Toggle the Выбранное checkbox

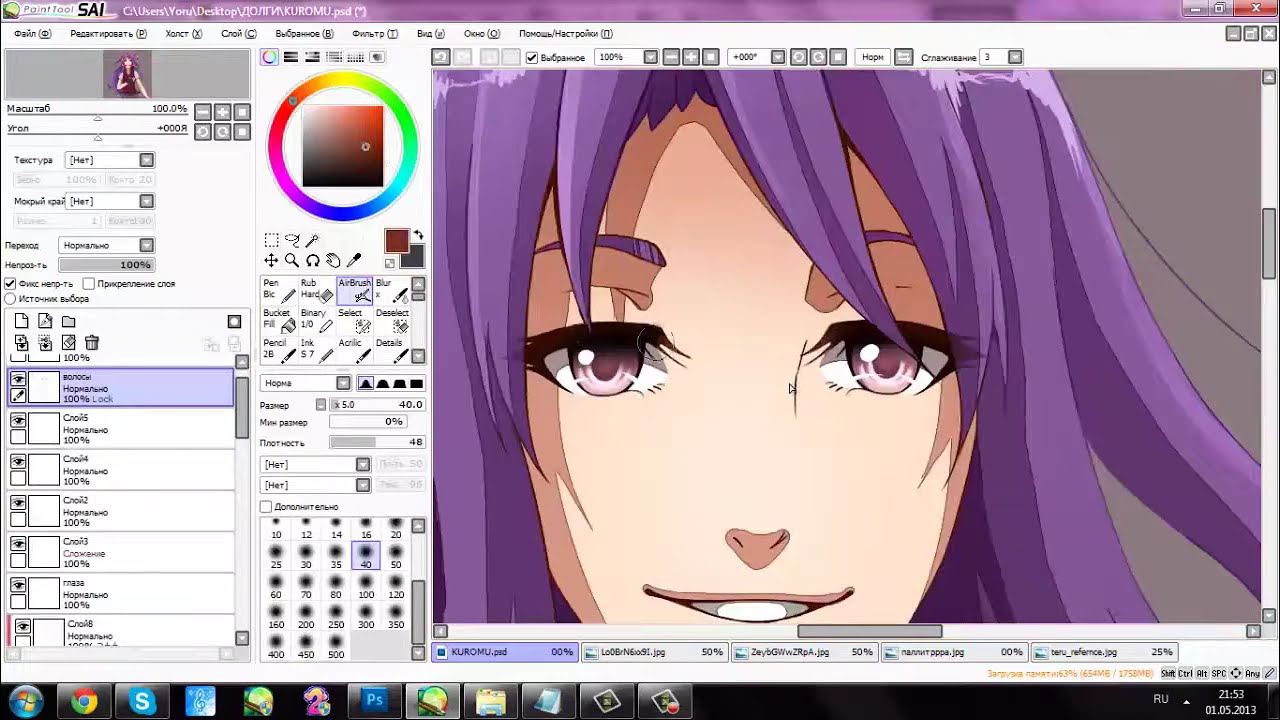[x=532, y=57]
